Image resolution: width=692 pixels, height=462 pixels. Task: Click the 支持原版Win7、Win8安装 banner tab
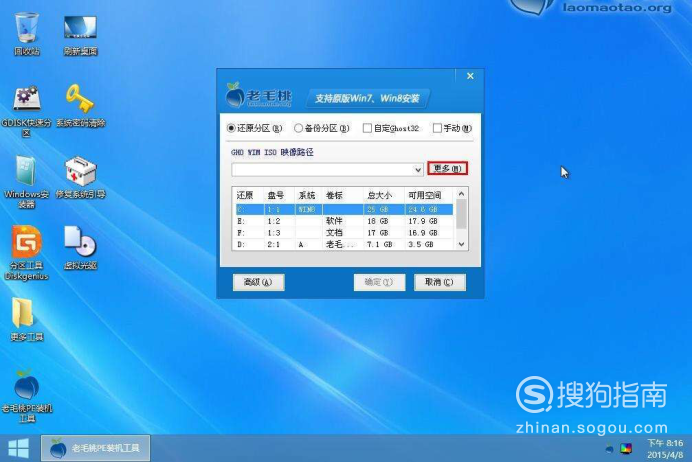367,98
